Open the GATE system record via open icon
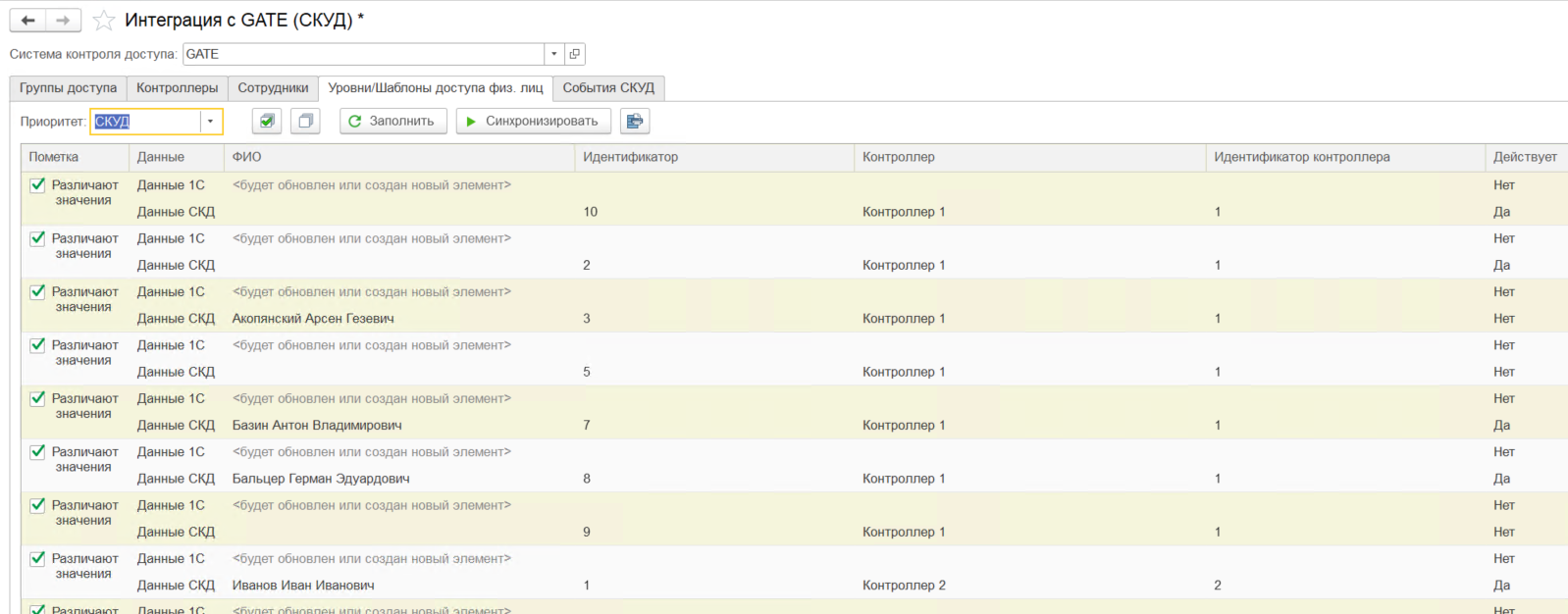The width and height of the screenshot is (1568, 614). click(x=575, y=54)
